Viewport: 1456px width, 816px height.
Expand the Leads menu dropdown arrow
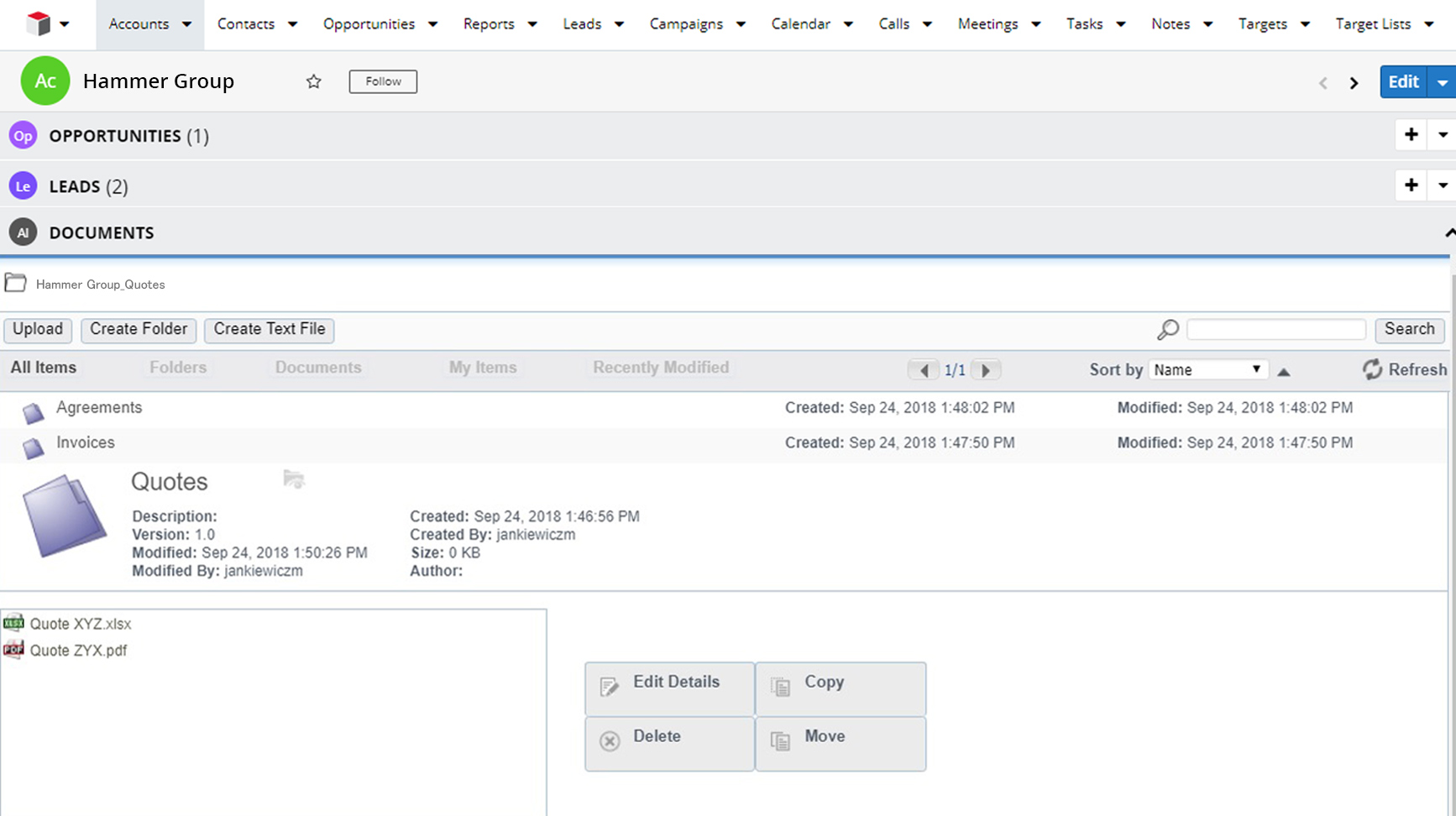coord(619,24)
